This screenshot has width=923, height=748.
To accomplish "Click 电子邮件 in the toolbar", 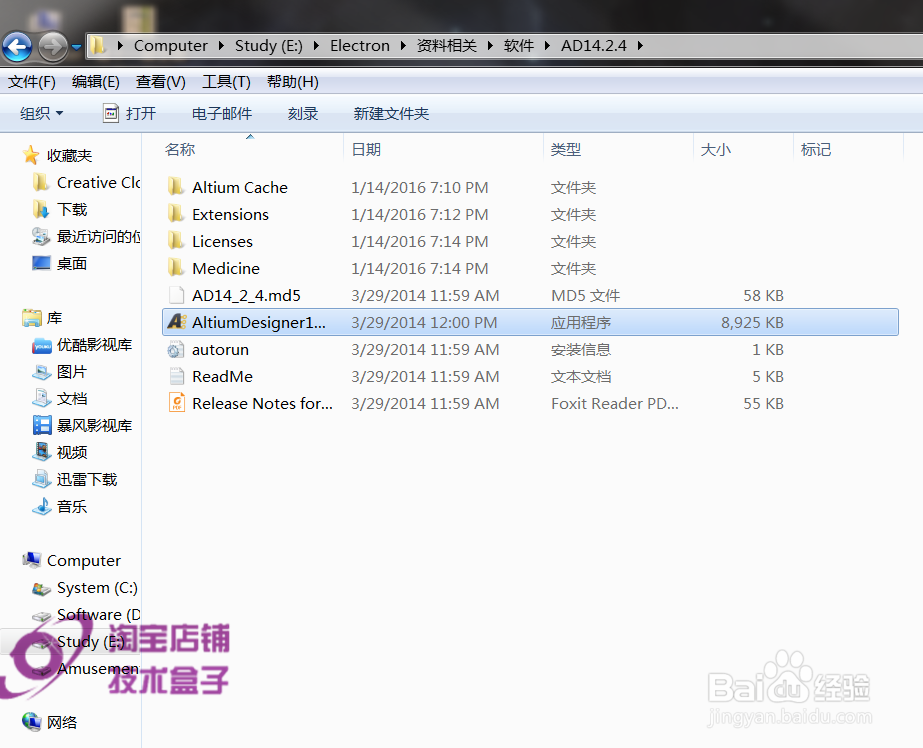I will [222, 113].
